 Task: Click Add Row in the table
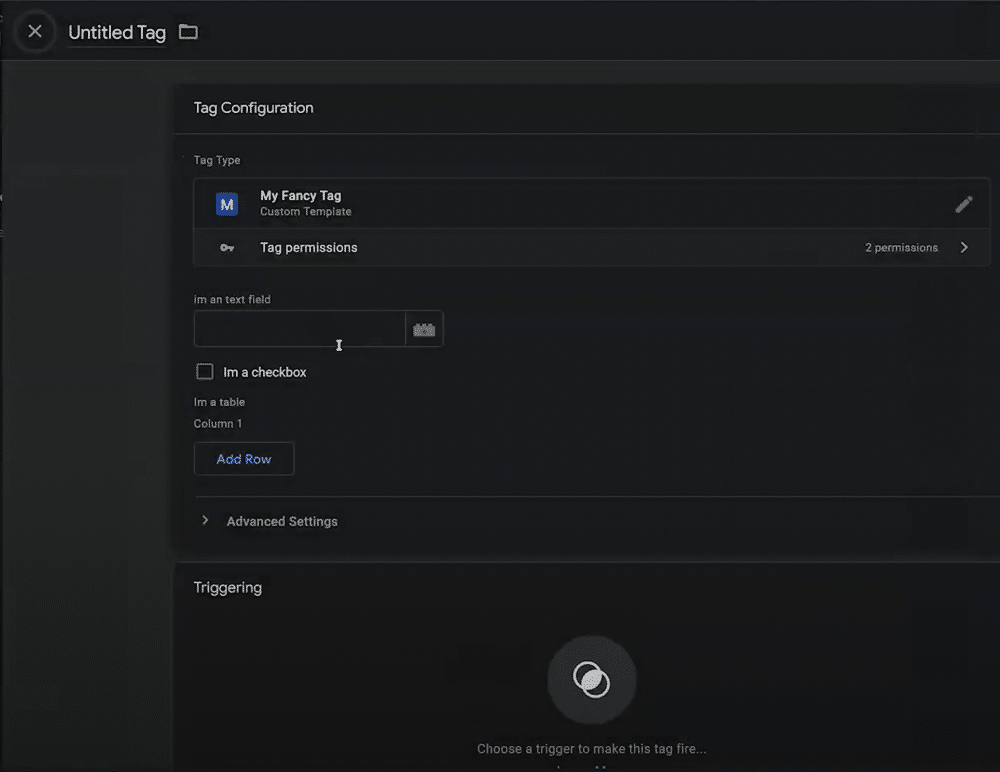(244, 459)
